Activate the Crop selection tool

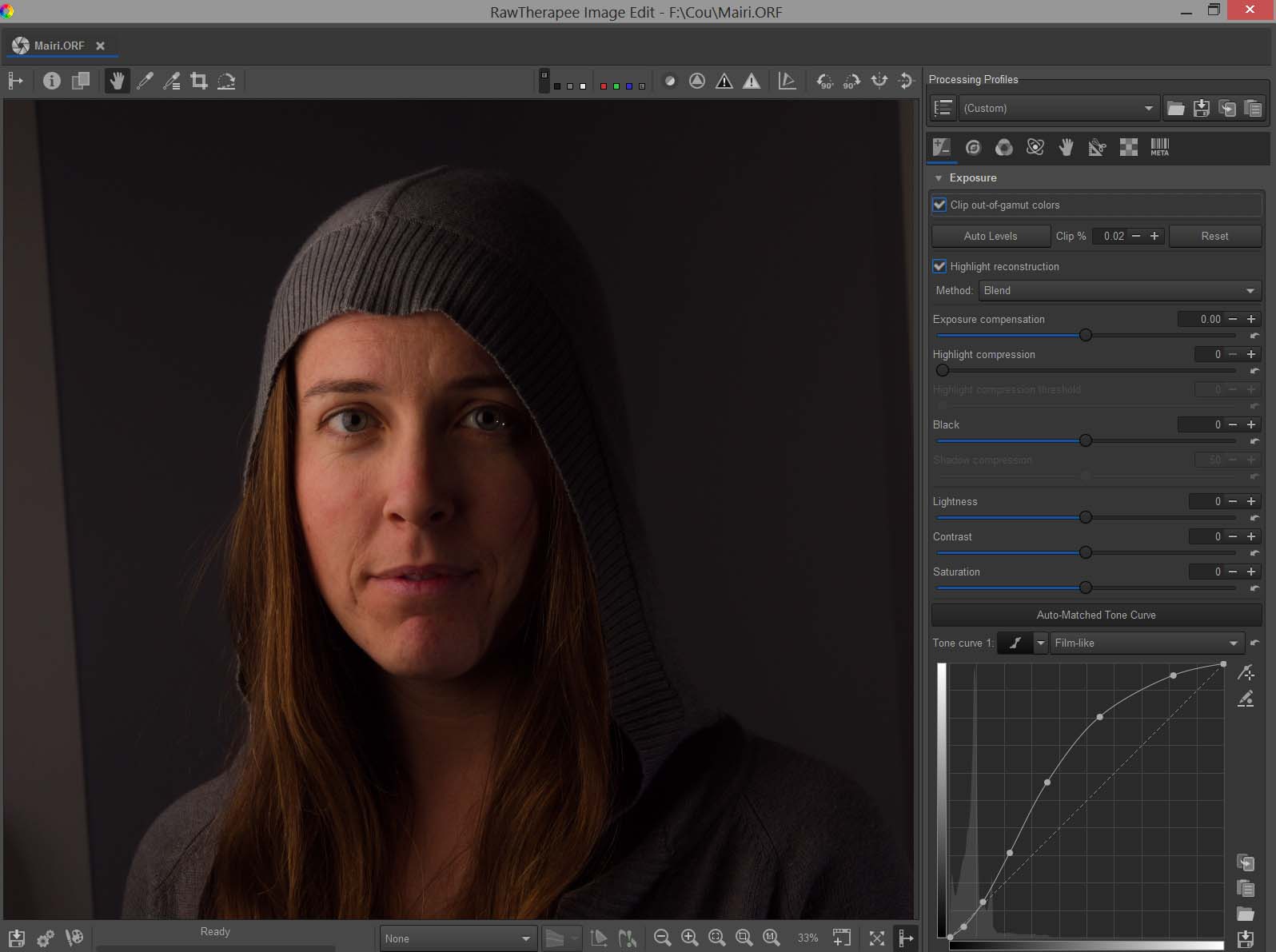click(199, 81)
